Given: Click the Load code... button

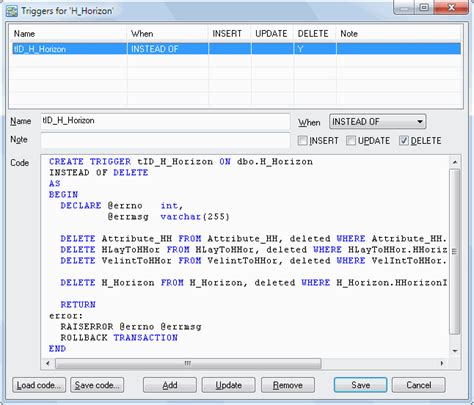Looking at the screenshot, I should [39, 385].
